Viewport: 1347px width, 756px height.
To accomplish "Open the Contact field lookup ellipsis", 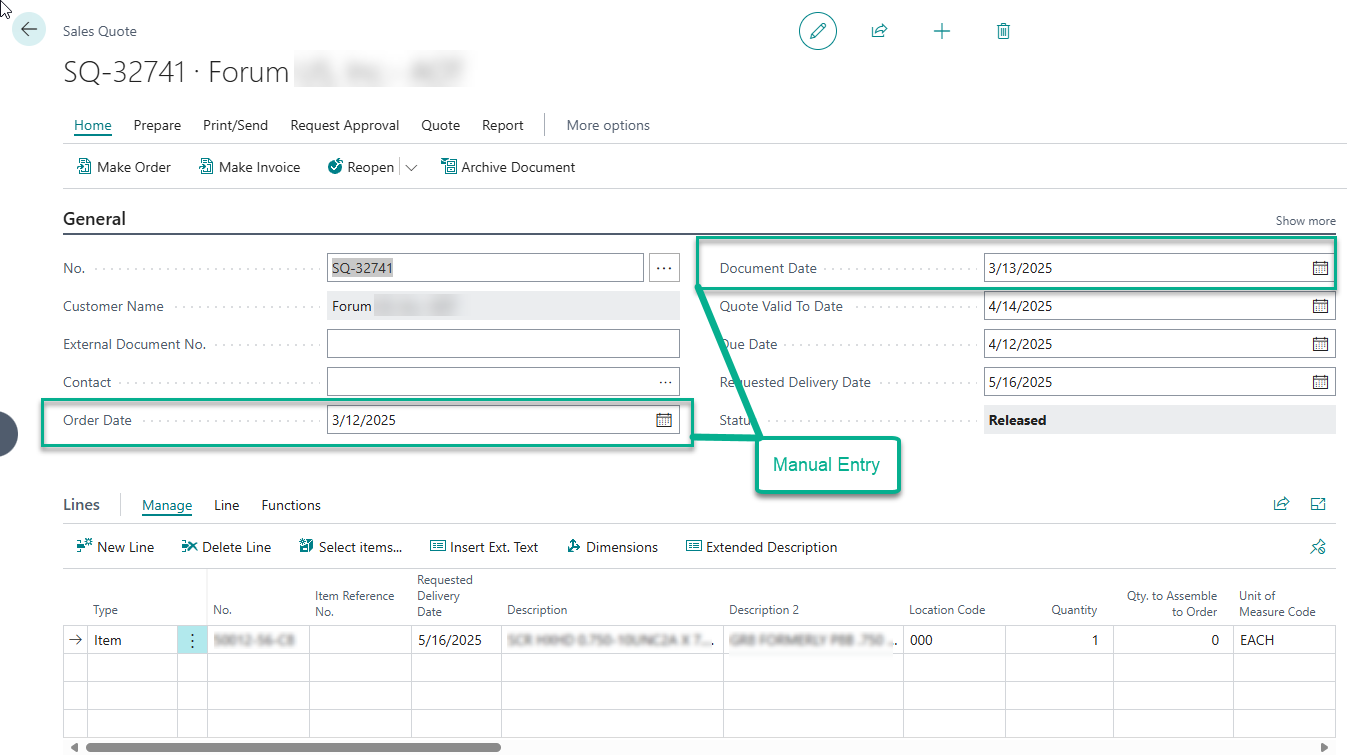I will pos(665,382).
